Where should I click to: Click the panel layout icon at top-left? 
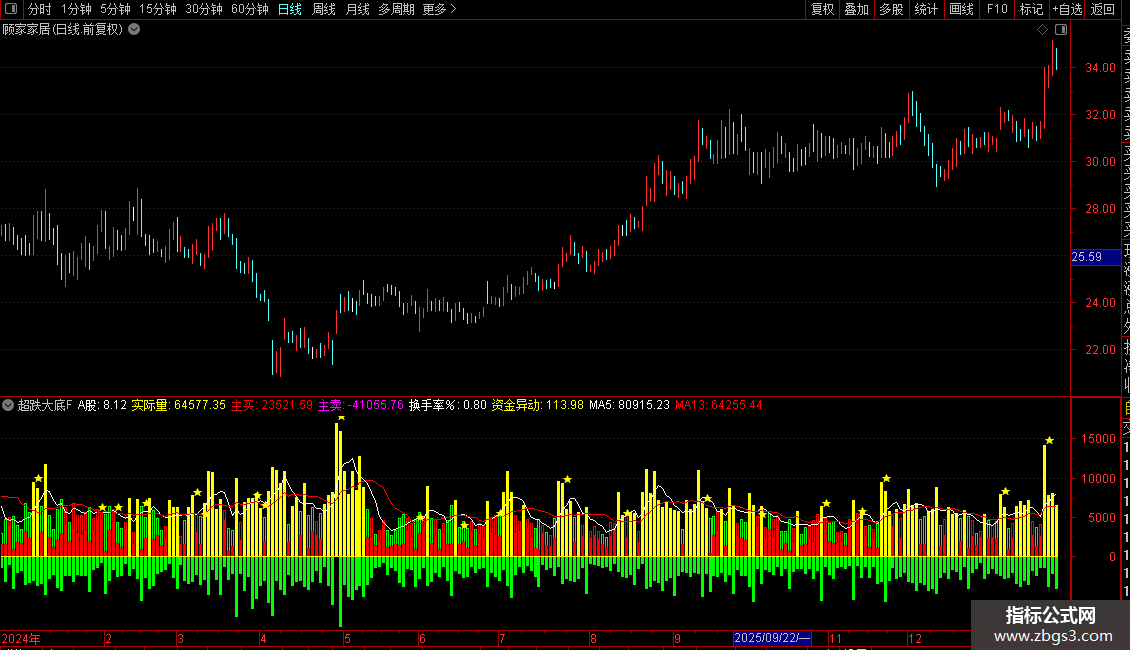click(x=11, y=9)
